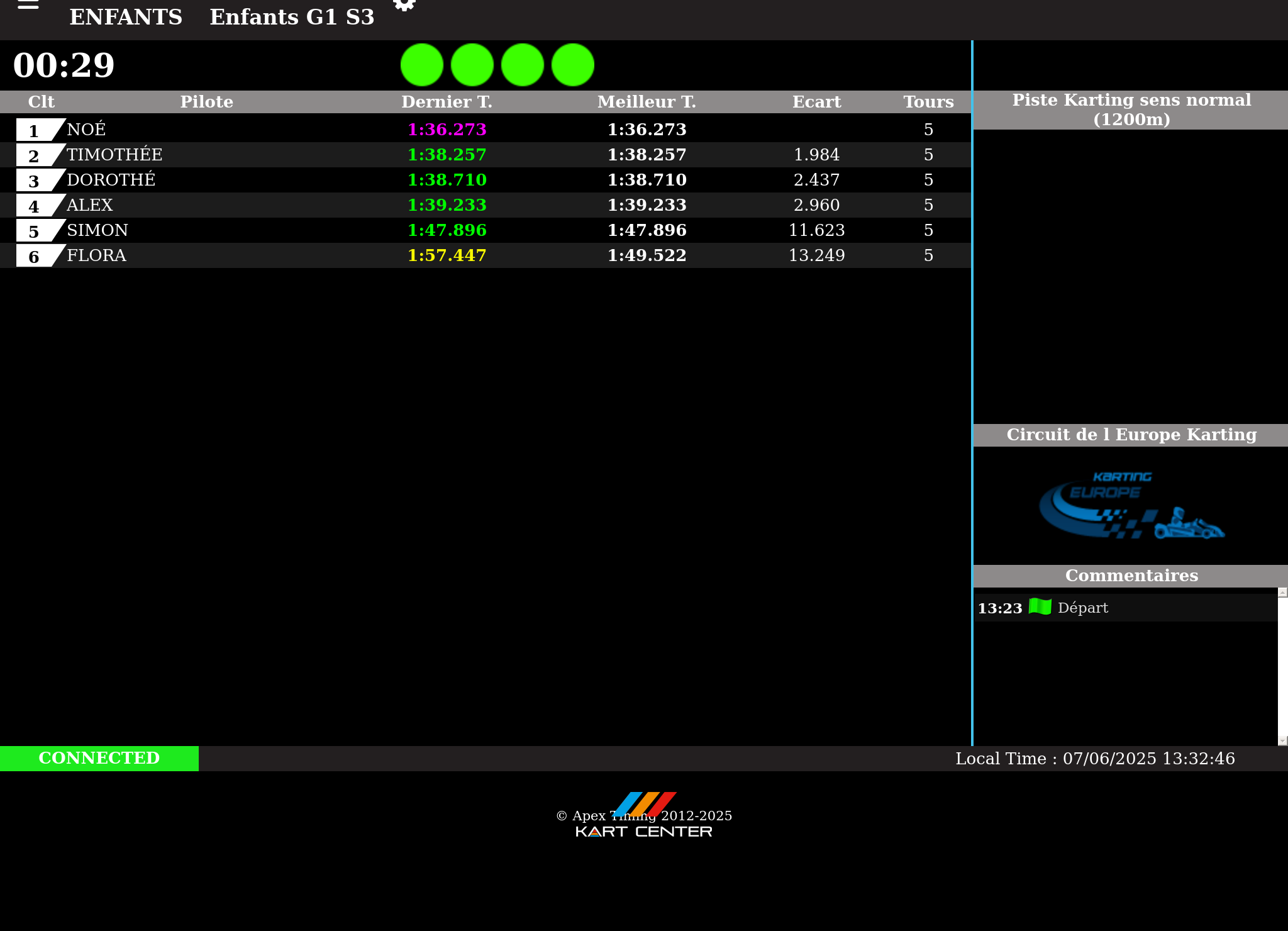The height and width of the screenshot is (931, 1288).
Task: Click the Circuit de l Europe Karting header
Action: (x=1131, y=435)
